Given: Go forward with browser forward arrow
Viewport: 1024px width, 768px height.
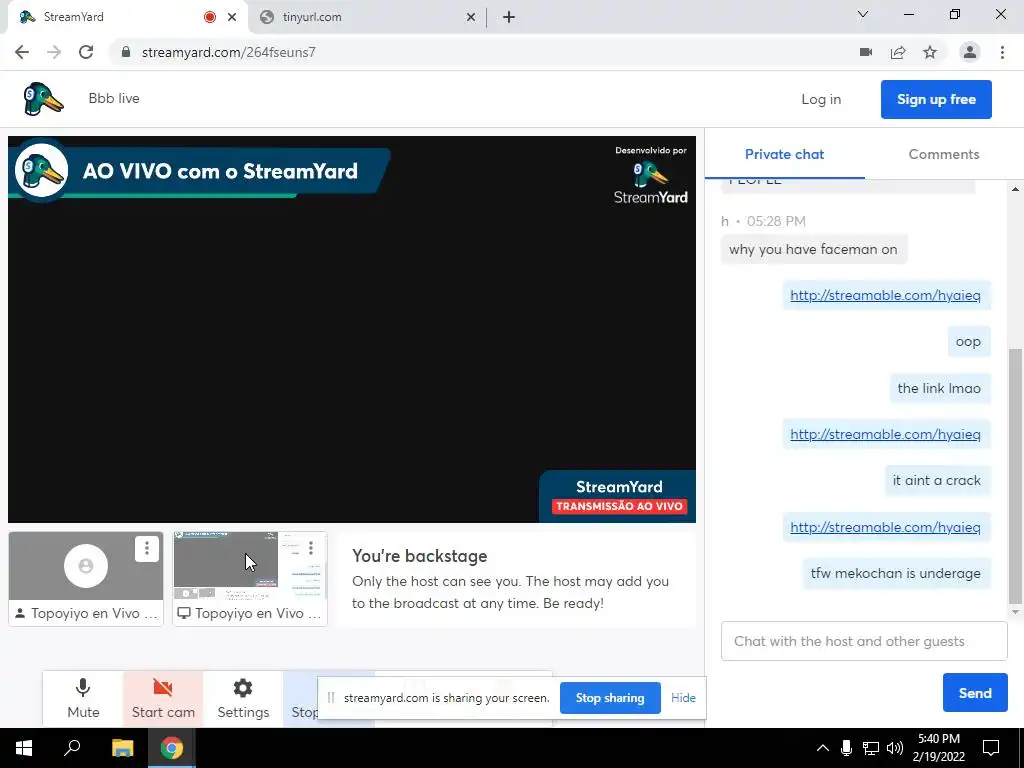Looking at the screenshot, I should point(54,52).
